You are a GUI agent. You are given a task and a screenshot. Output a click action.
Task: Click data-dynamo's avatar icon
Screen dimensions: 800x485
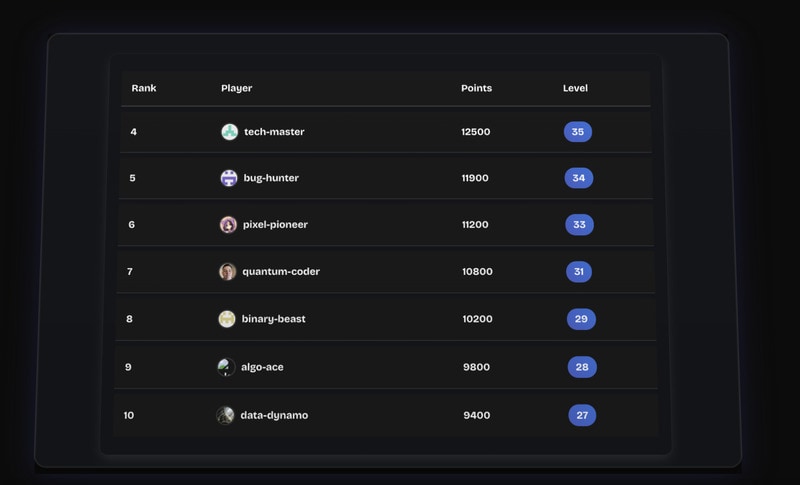[225, 415]
